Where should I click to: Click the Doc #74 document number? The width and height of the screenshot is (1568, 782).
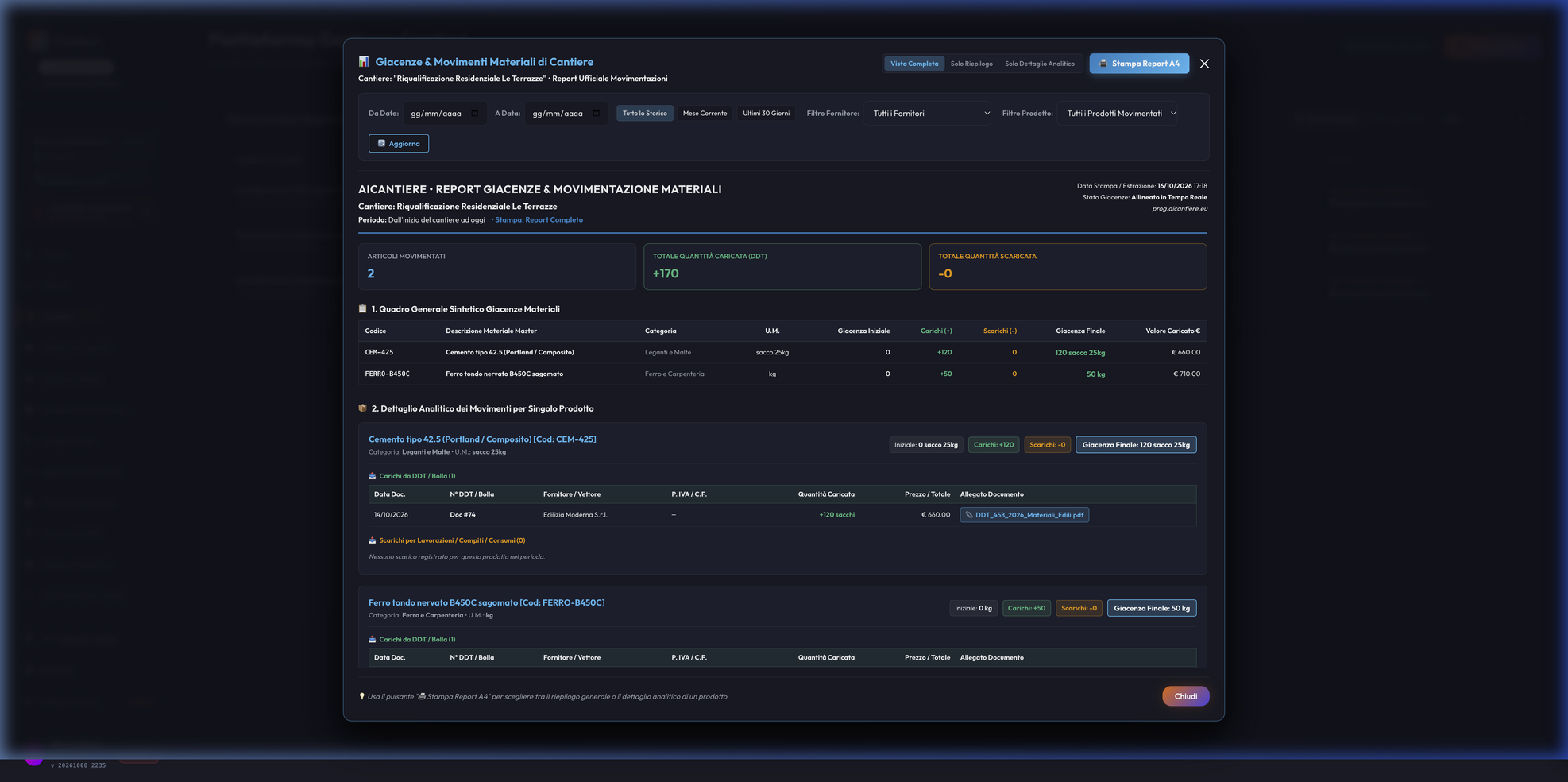pos(462,515)
